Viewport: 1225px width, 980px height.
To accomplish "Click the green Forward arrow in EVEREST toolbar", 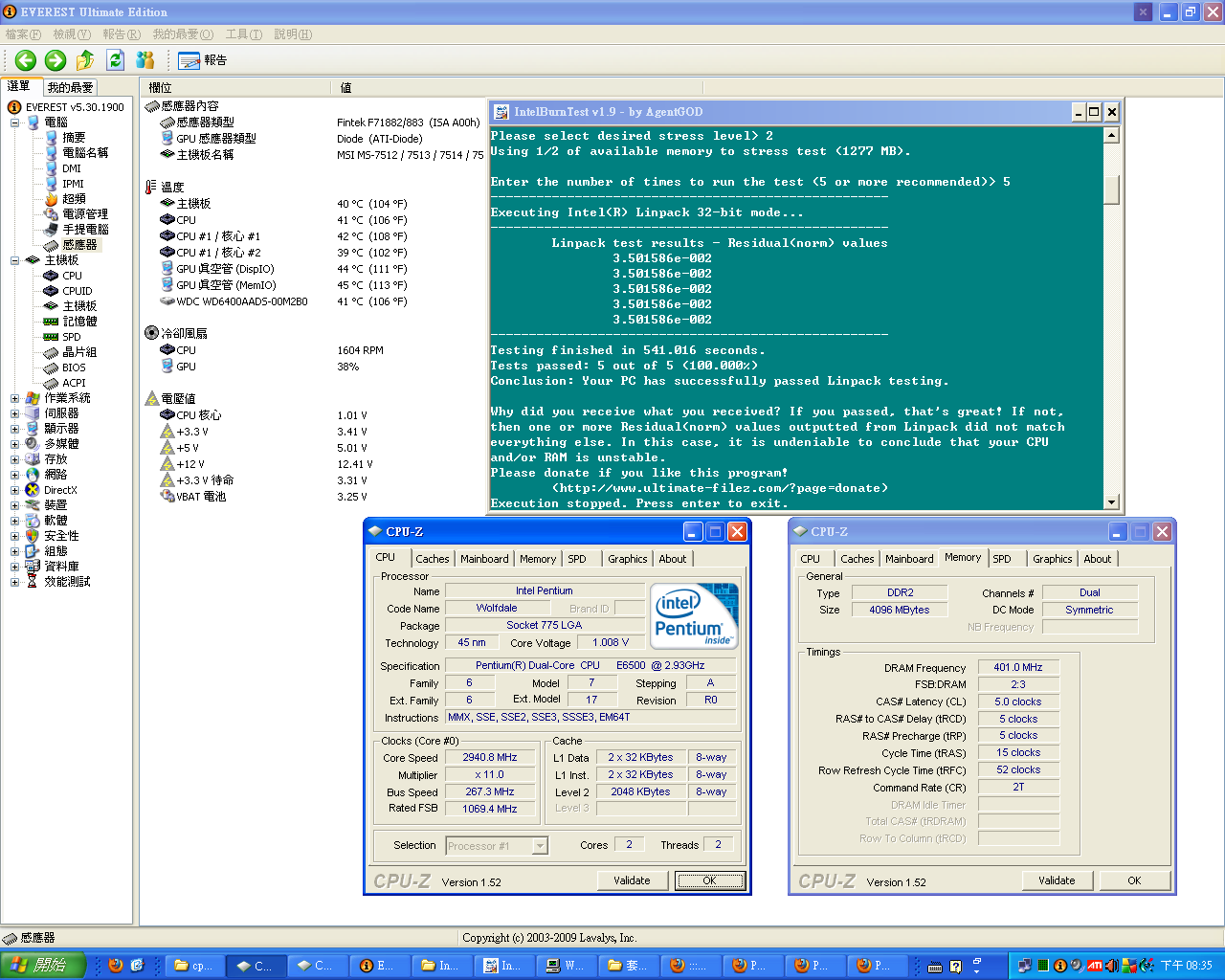I will (56, 60).
